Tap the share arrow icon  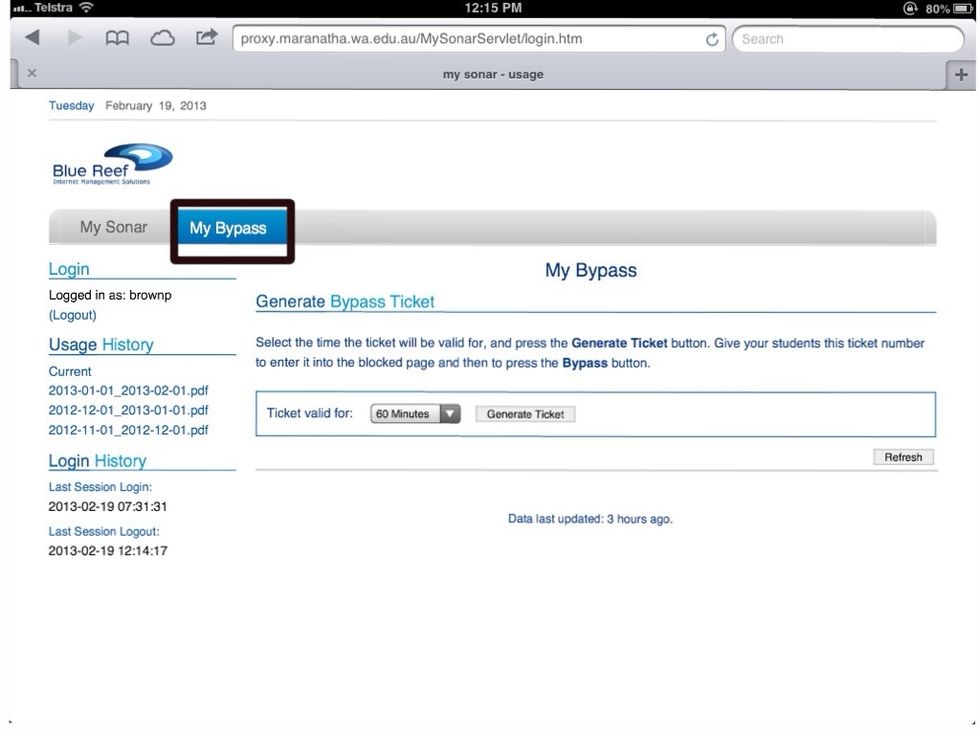[x=206, y=39]
